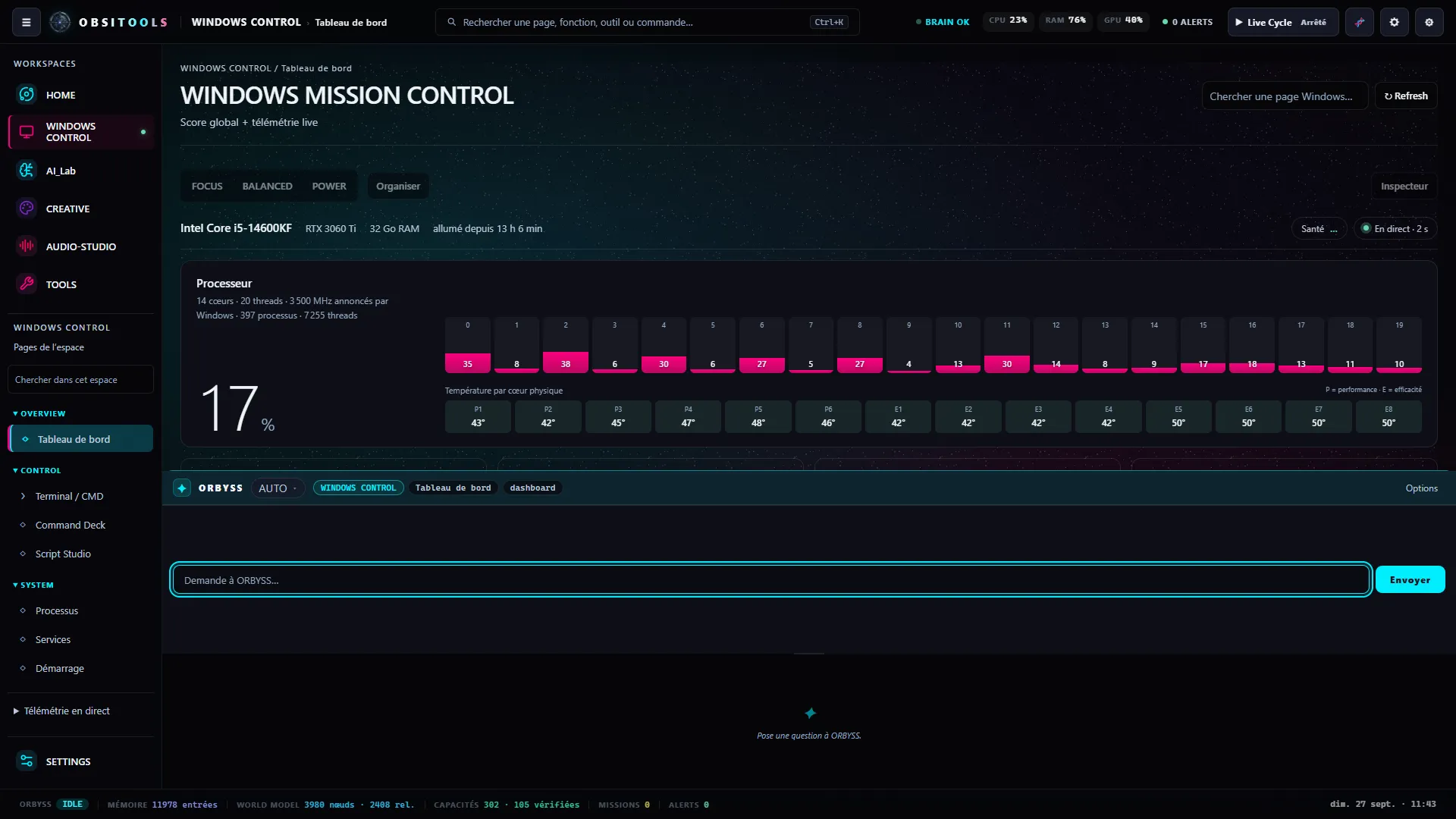Screen dimensions: 1456x819
Task: Click the magnifier icon in the global search
Action: 452,22
